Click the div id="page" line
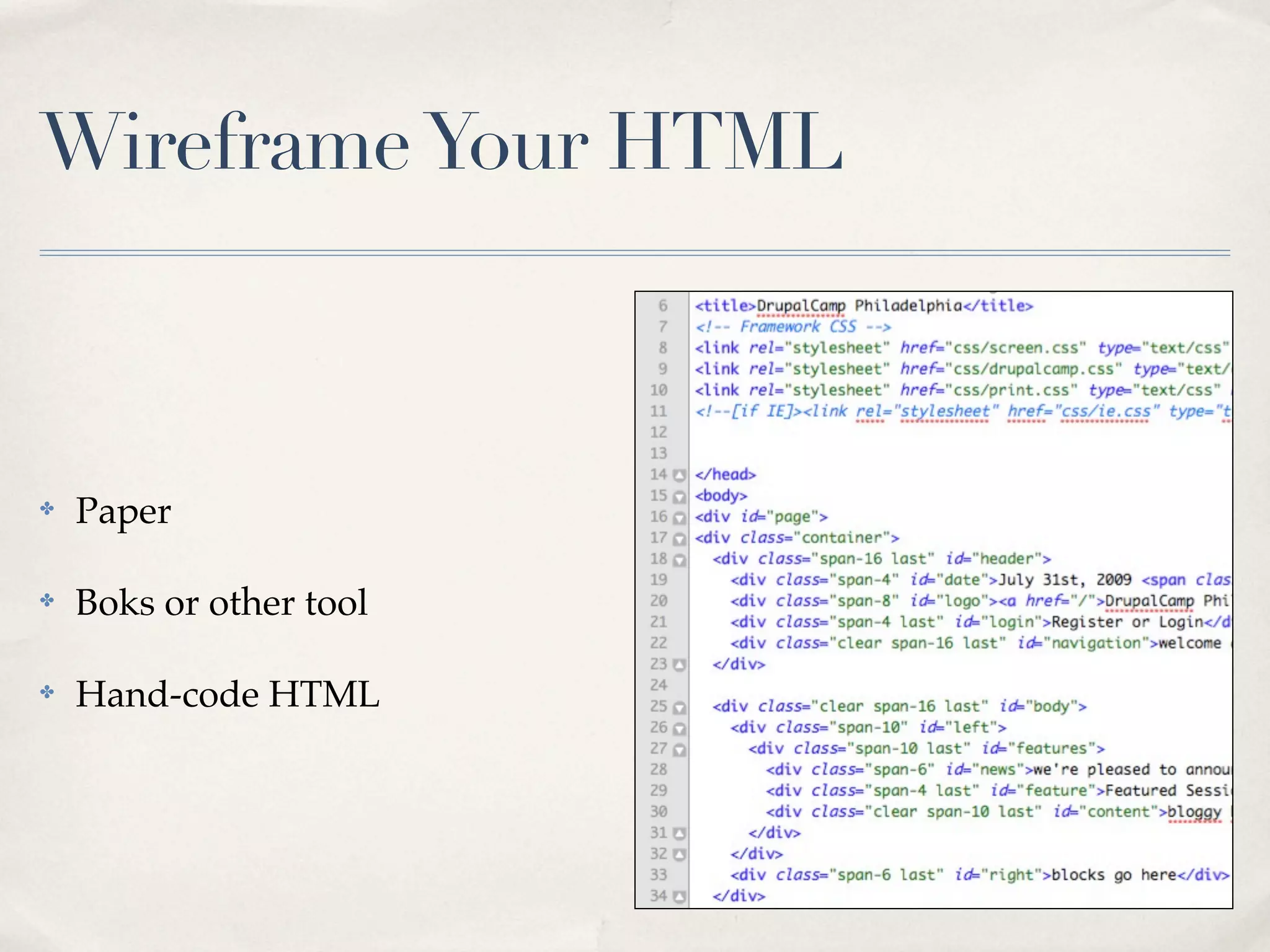Screen dimensions: 1270x952 tap(762, 516)
